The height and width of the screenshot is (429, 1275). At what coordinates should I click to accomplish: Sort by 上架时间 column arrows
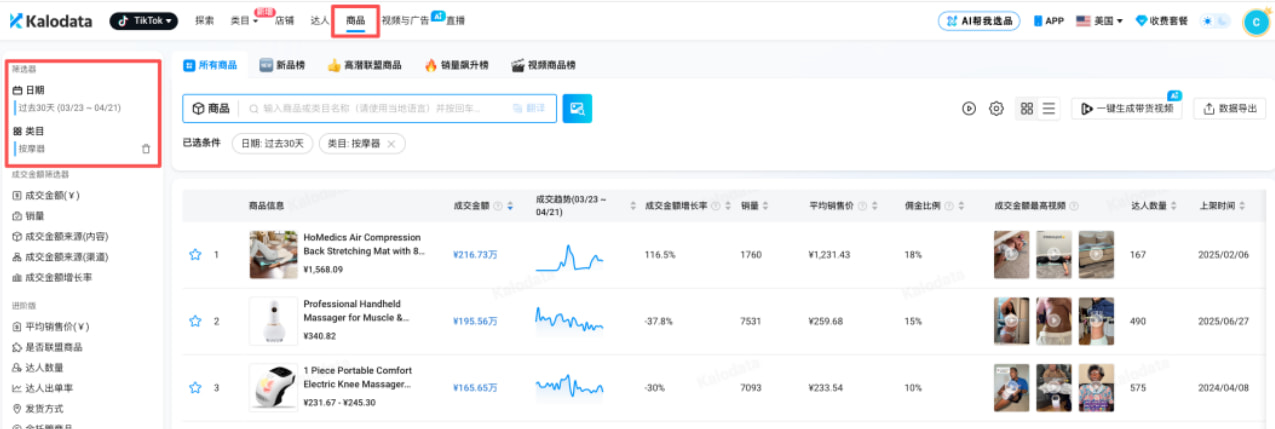1242,206
